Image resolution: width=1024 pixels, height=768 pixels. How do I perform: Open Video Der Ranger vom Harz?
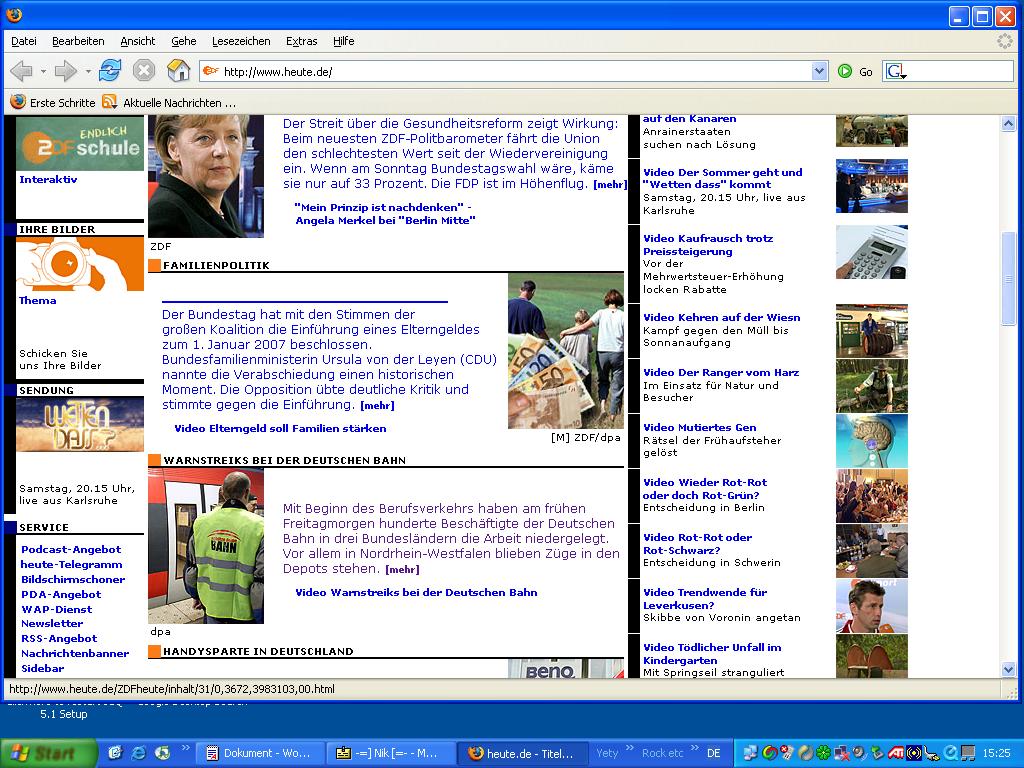click(721, 373)
